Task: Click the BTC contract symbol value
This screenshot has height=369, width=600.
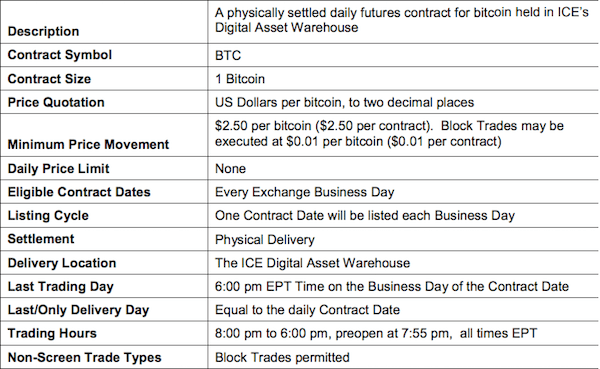Action: pyautogui.click(x=228, y=56)
